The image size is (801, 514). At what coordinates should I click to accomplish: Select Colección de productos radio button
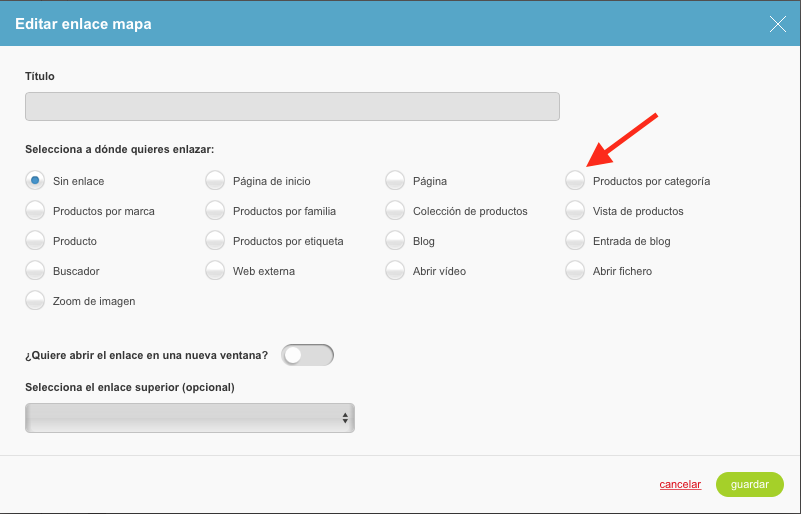tap(395, 211)
